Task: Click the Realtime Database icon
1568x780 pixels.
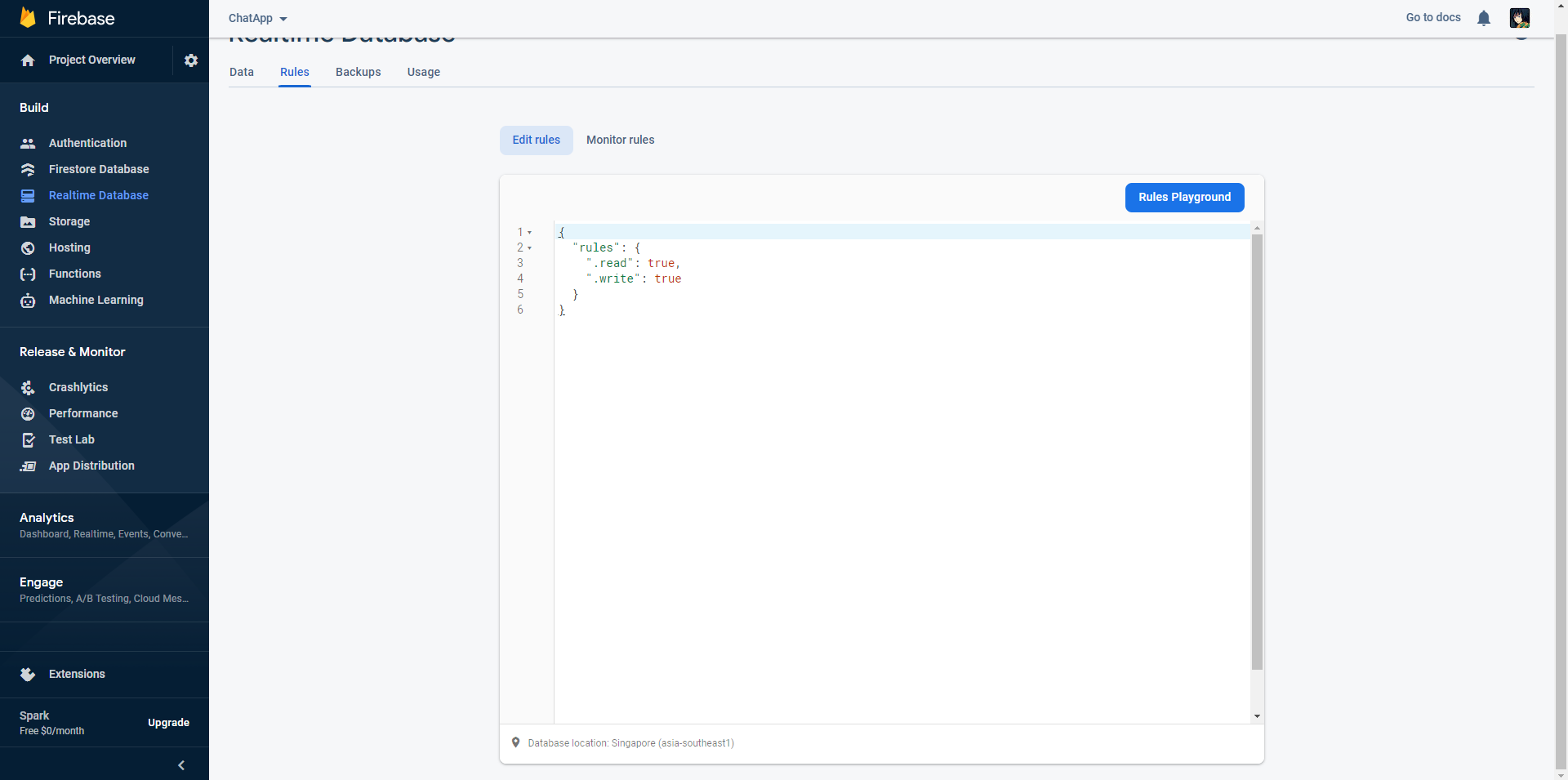Action: 28,195
